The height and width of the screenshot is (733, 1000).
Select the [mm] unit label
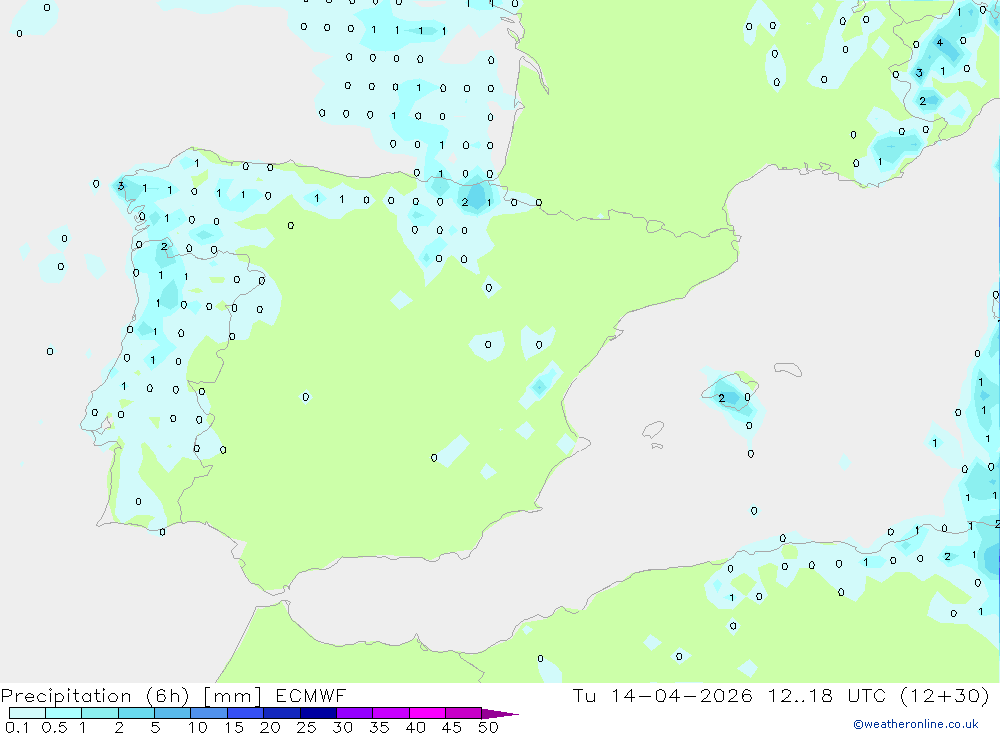(233, 696)
